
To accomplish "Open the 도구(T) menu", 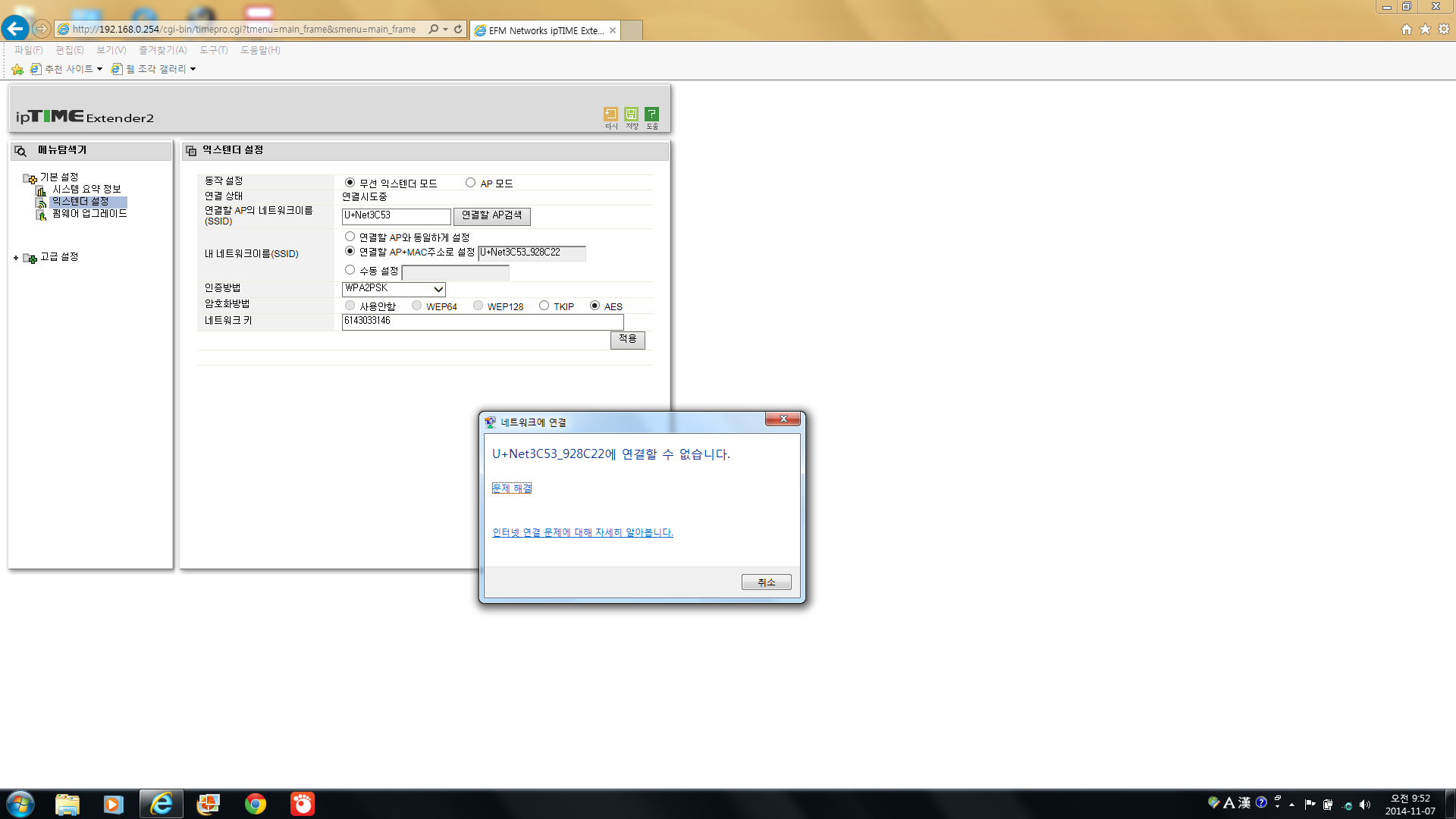I will [x=214, y=50].
